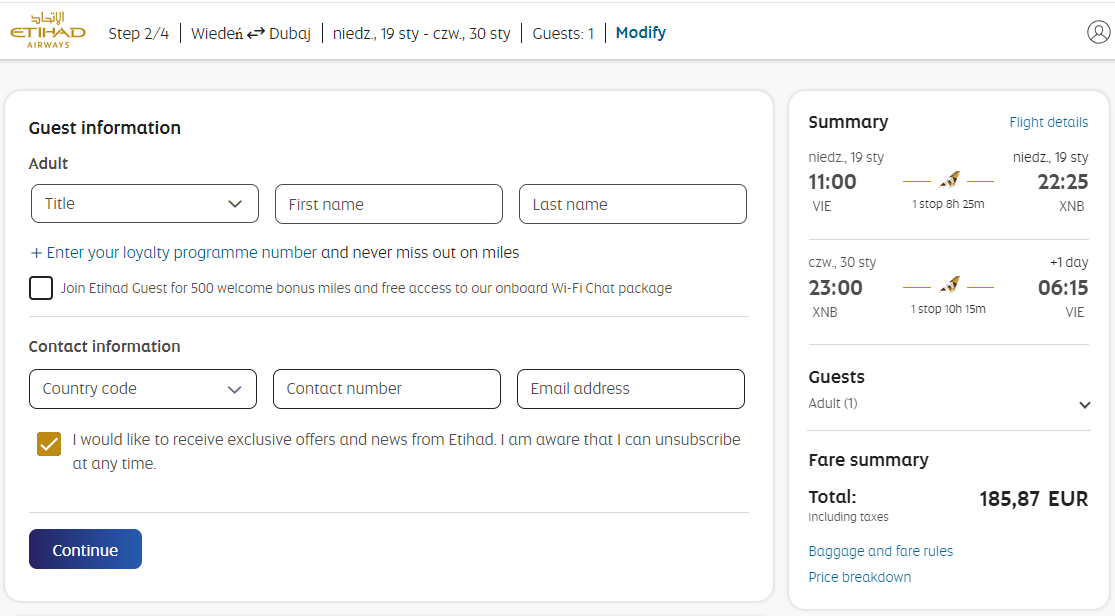Focus the Email address field
This screenshot has width=1115, height=616.
631,388
